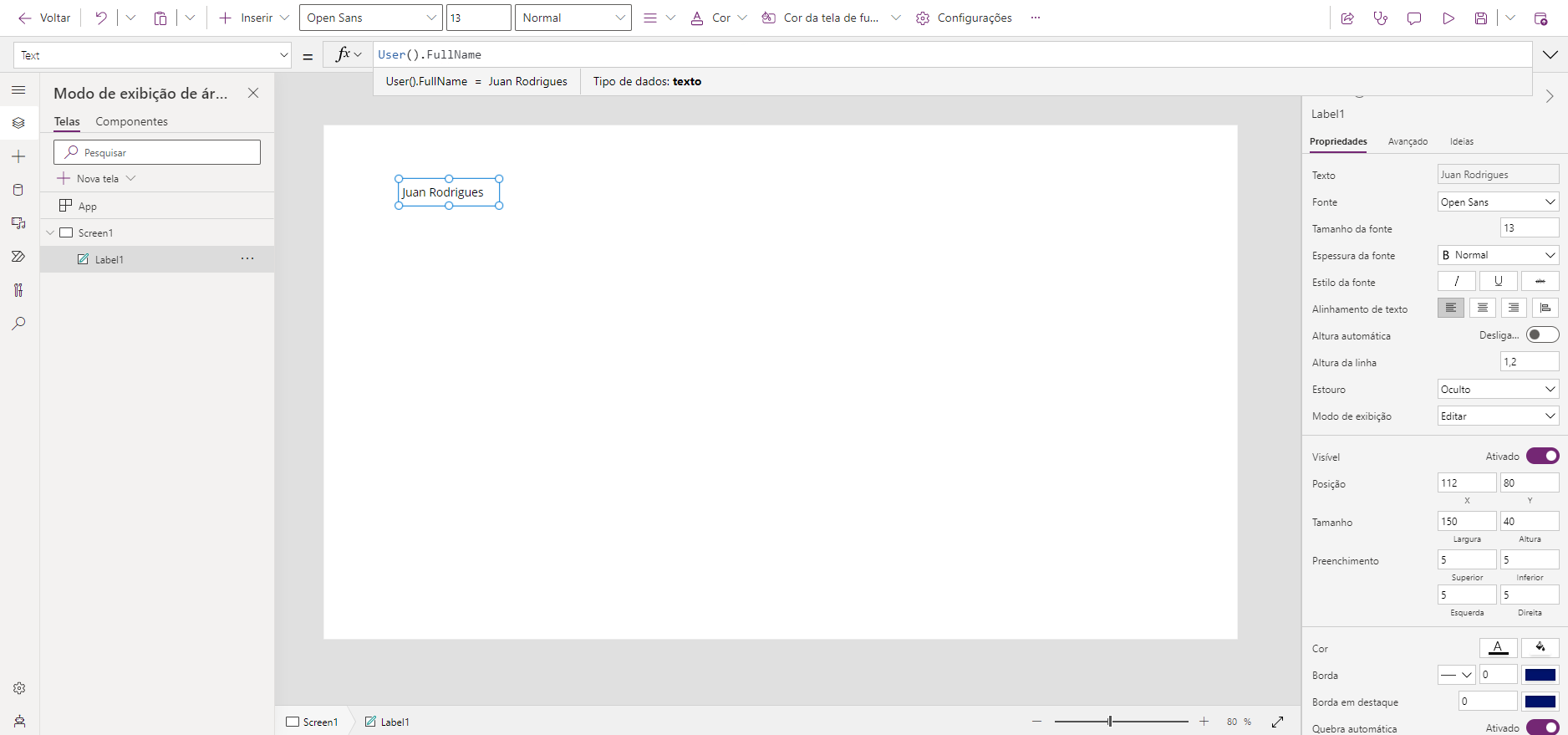Screen dimensions: 1568x735
Task: Switch to the Ideias tab
Action: [1462, 141]
